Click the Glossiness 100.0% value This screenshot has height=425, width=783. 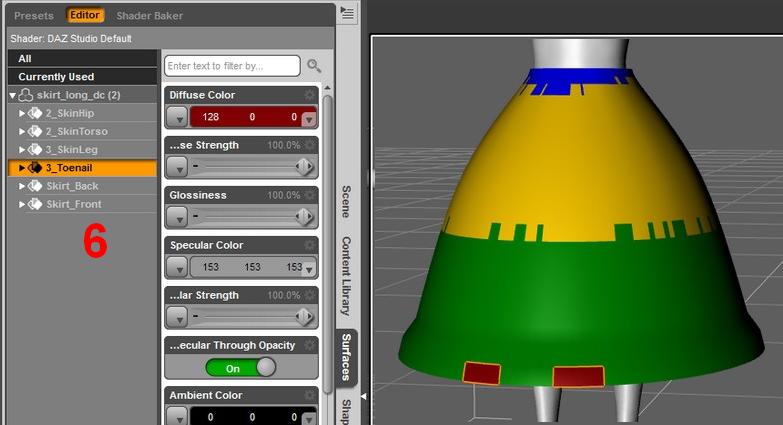[284, 195]
